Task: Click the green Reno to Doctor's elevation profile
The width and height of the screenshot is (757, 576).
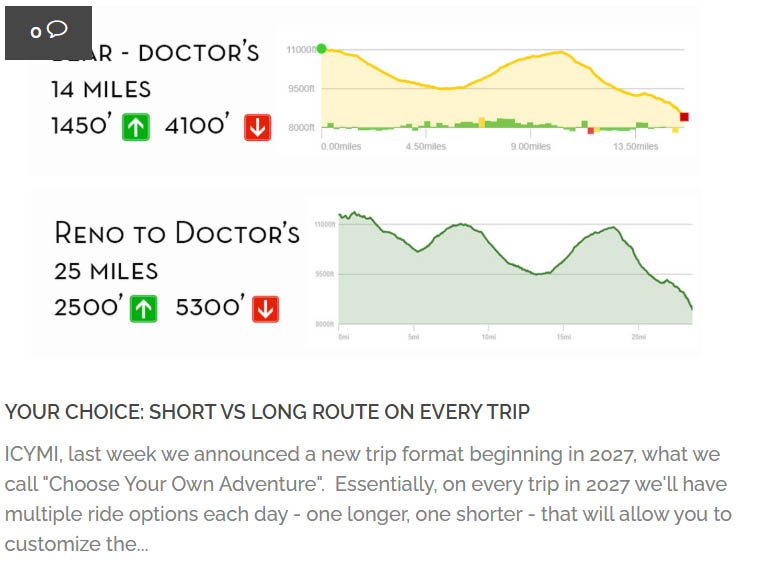Action: (504, 275)
